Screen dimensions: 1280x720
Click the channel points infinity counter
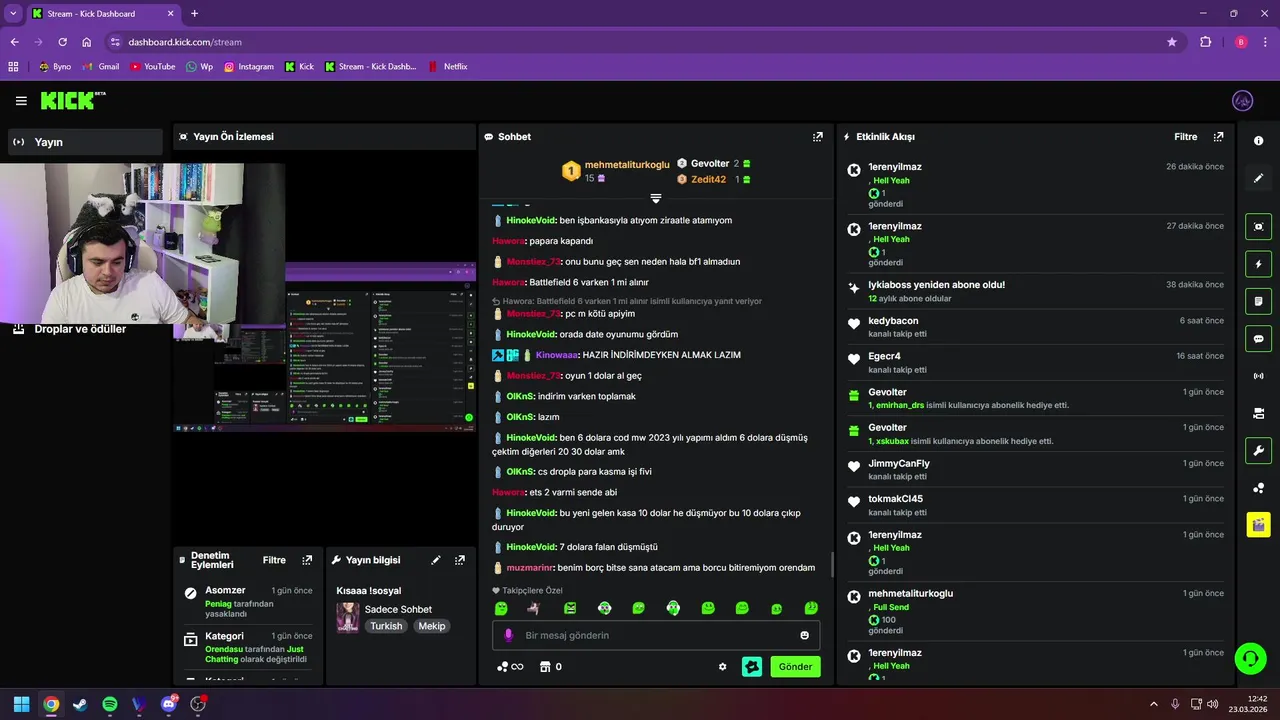pos(510,667)
